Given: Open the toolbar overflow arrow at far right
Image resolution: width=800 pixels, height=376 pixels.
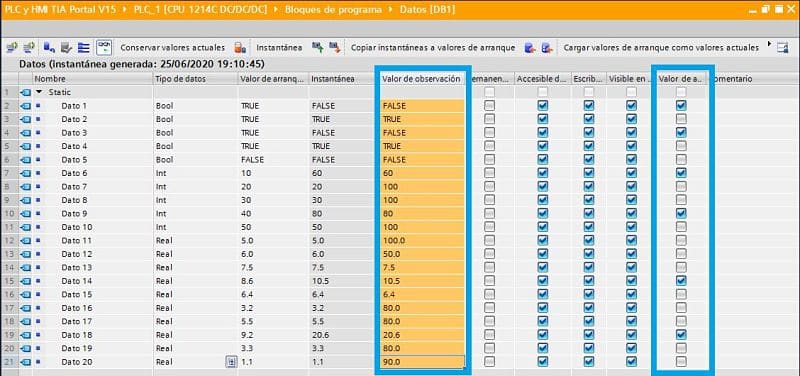Looking at the screenshot, I should [769, 45].
